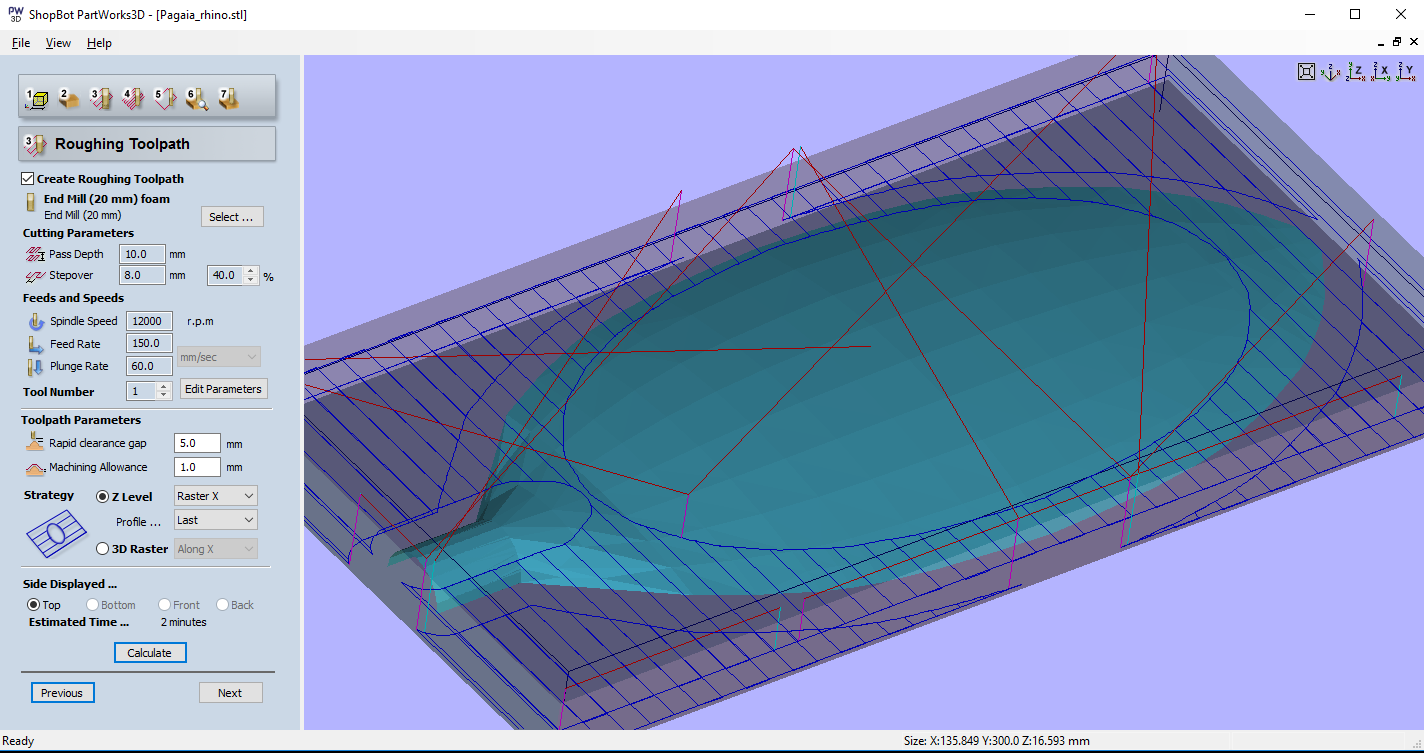The height and width of the screenshot is (753, 1424).
Task: Click the Stepover icon
Action: pyautogui.click(x=36, y=275)
